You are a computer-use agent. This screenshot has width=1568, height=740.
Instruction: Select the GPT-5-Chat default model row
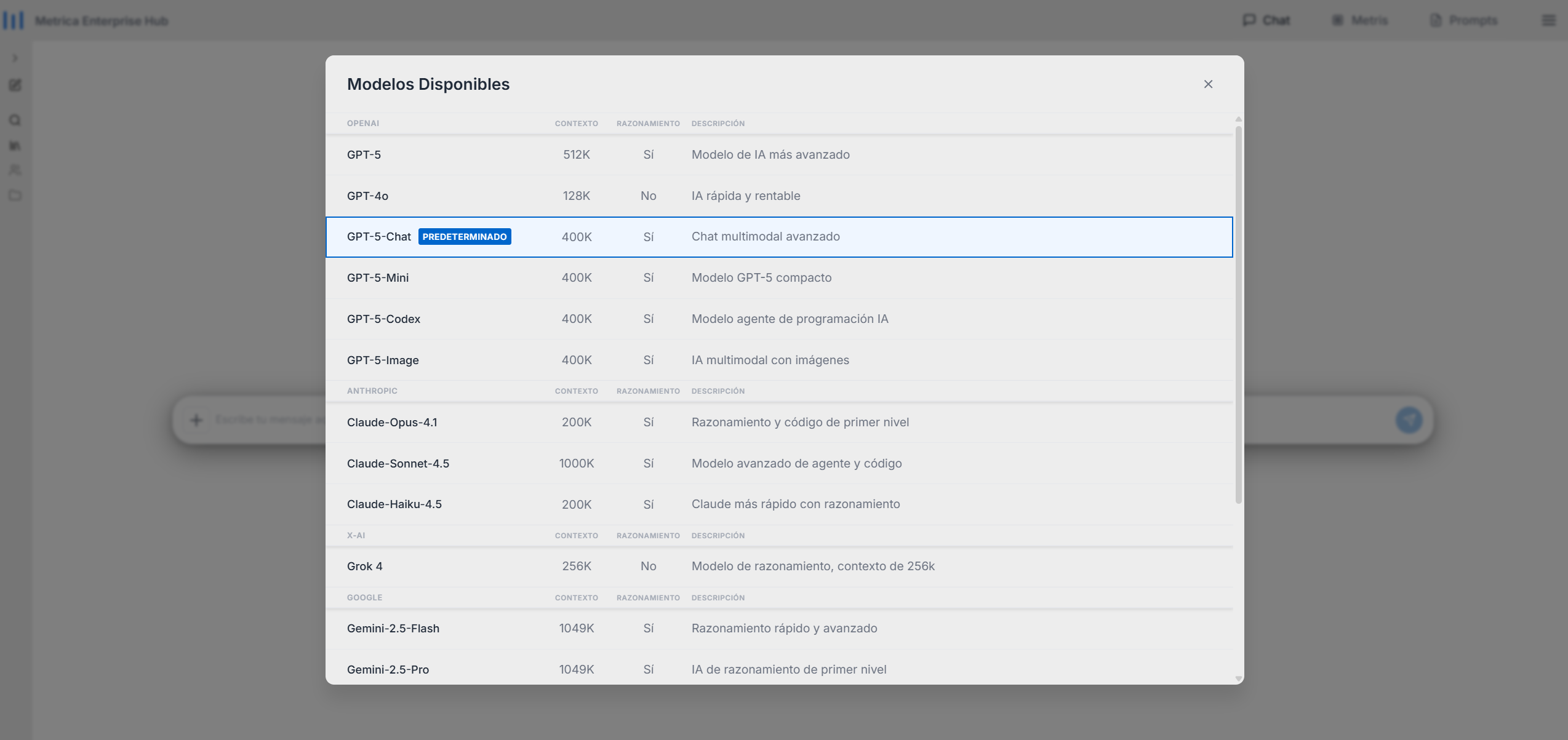[778, 237]
